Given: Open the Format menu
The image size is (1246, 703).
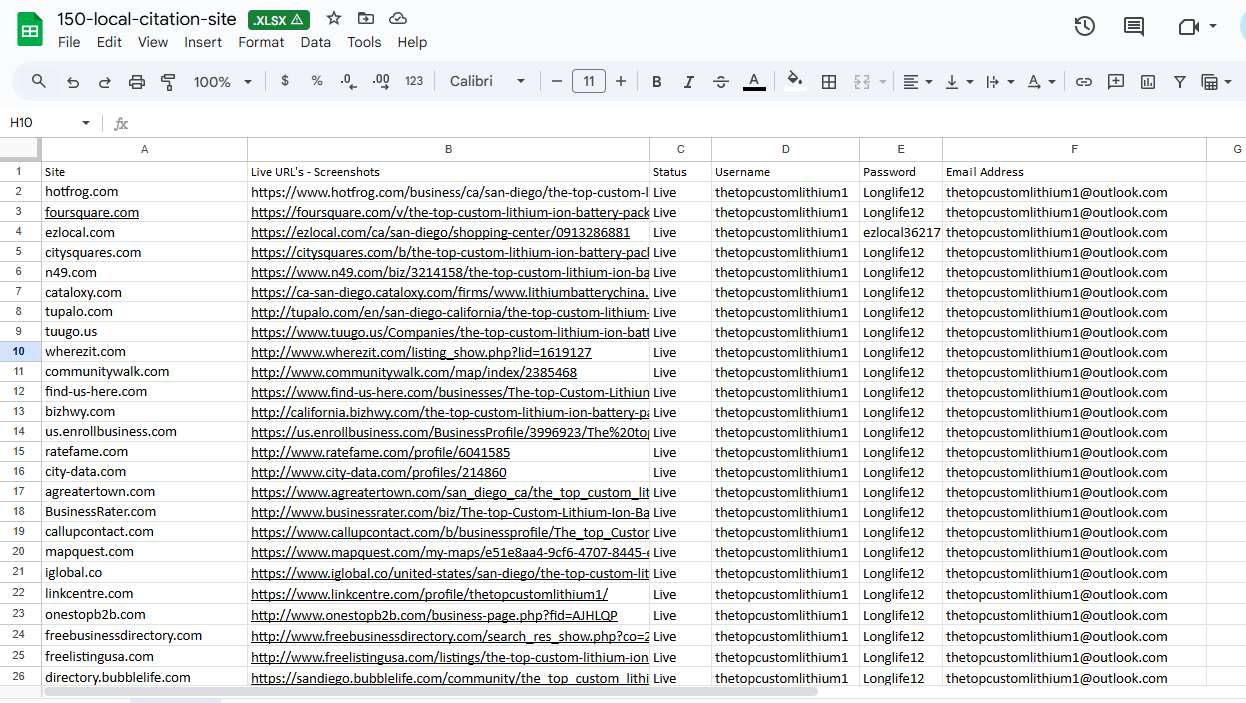Looking at the screenshot, I should coord(261,42).
